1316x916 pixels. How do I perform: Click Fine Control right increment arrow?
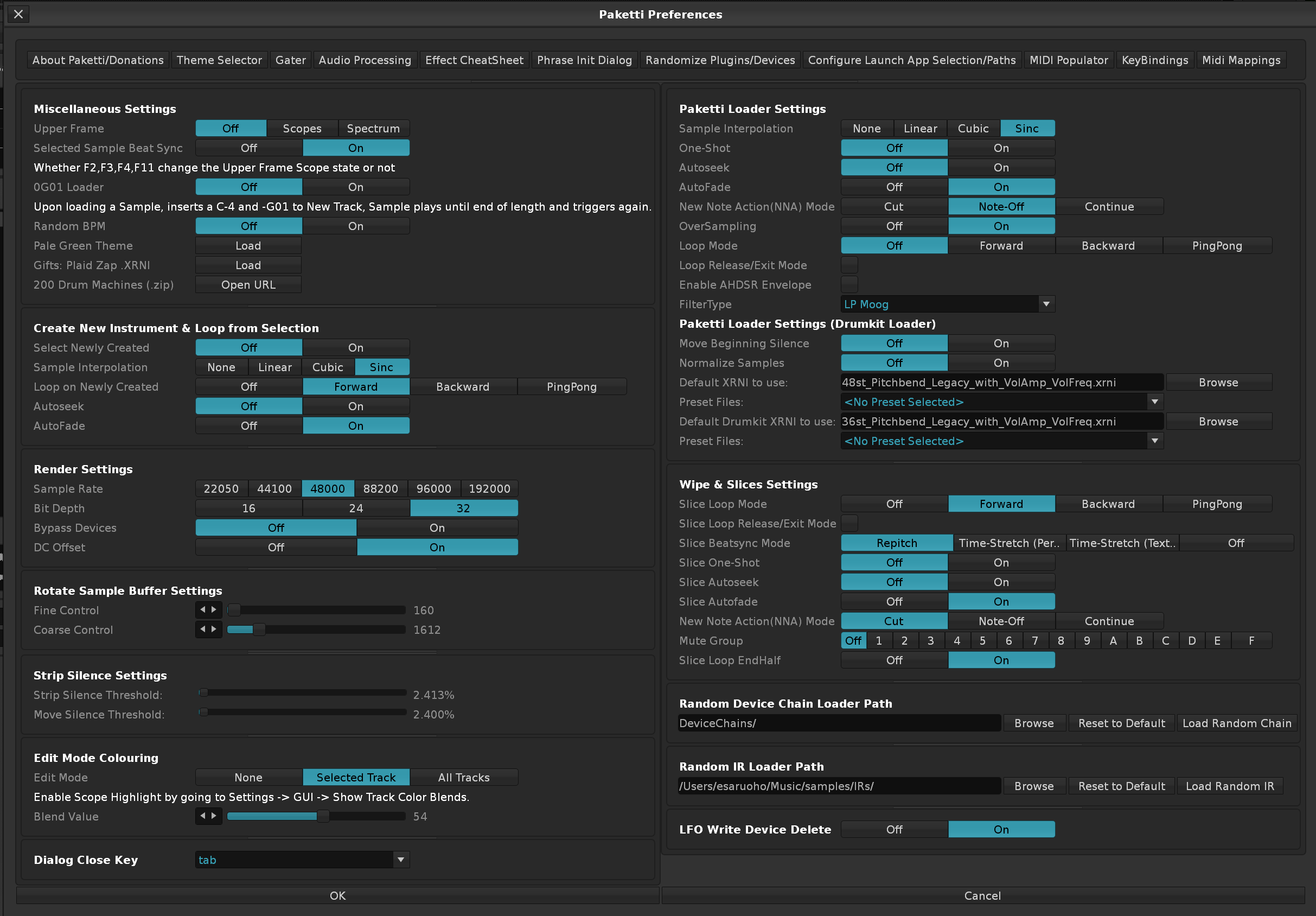point(214,610)
